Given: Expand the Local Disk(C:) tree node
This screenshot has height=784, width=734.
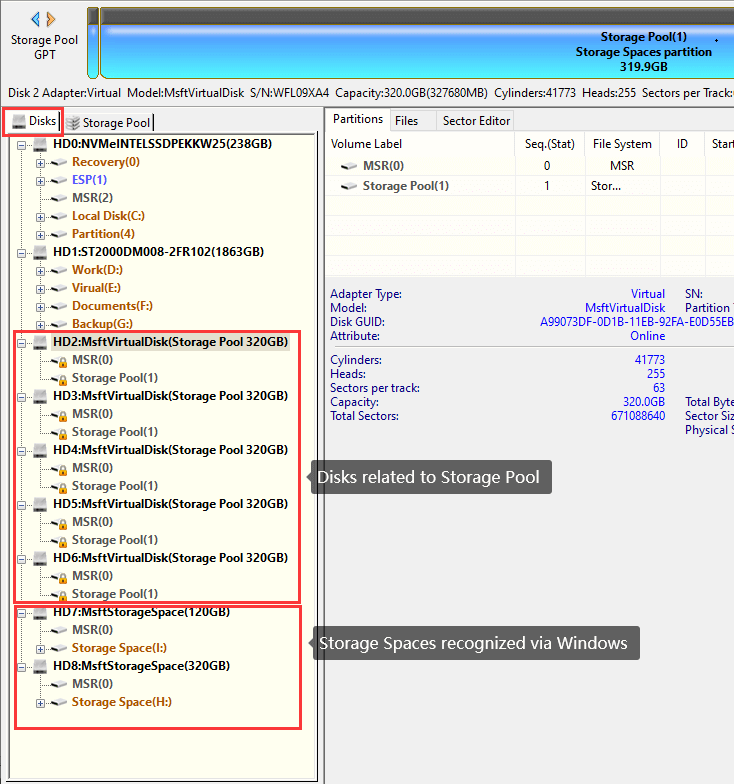Looking at the screenshot, I should [x=41, y=216].
